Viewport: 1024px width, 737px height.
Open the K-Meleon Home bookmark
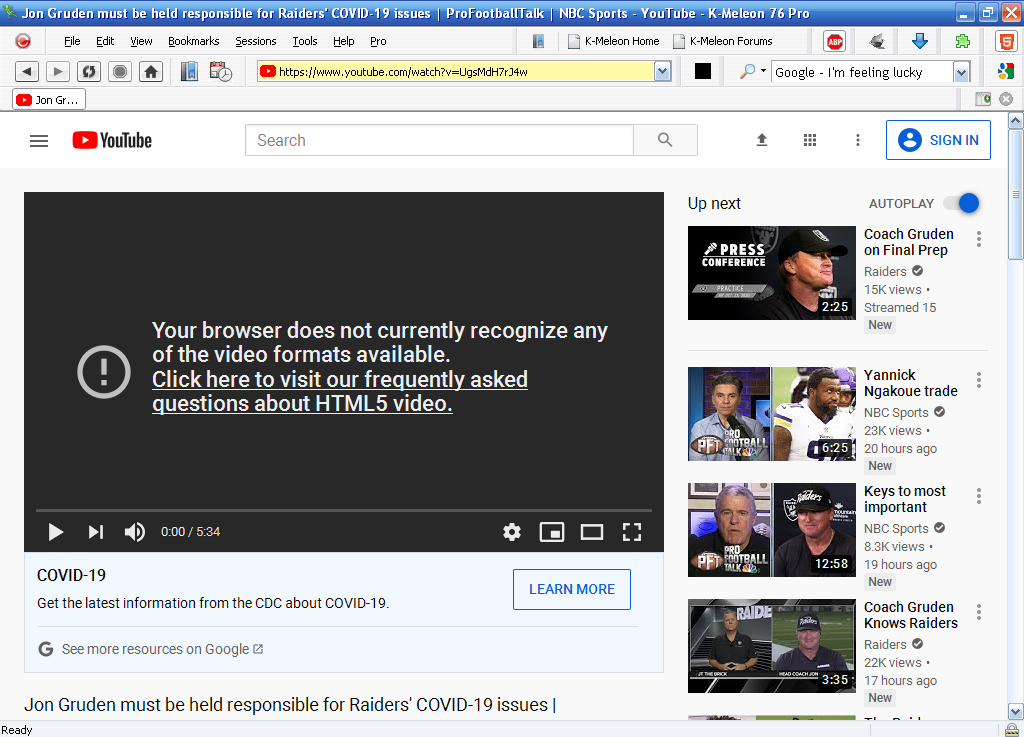coord(614,41)
